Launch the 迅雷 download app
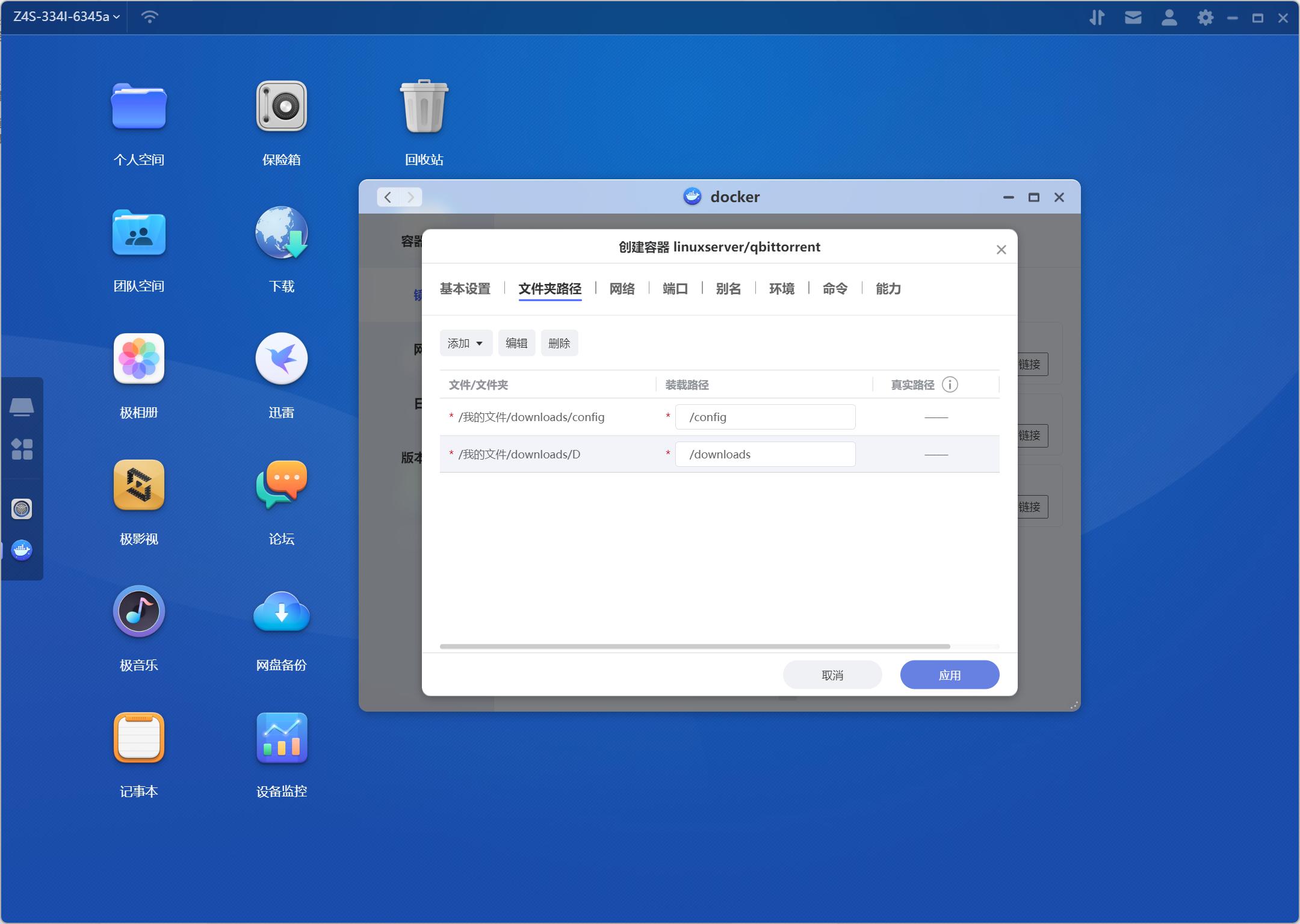 [281, 359]
